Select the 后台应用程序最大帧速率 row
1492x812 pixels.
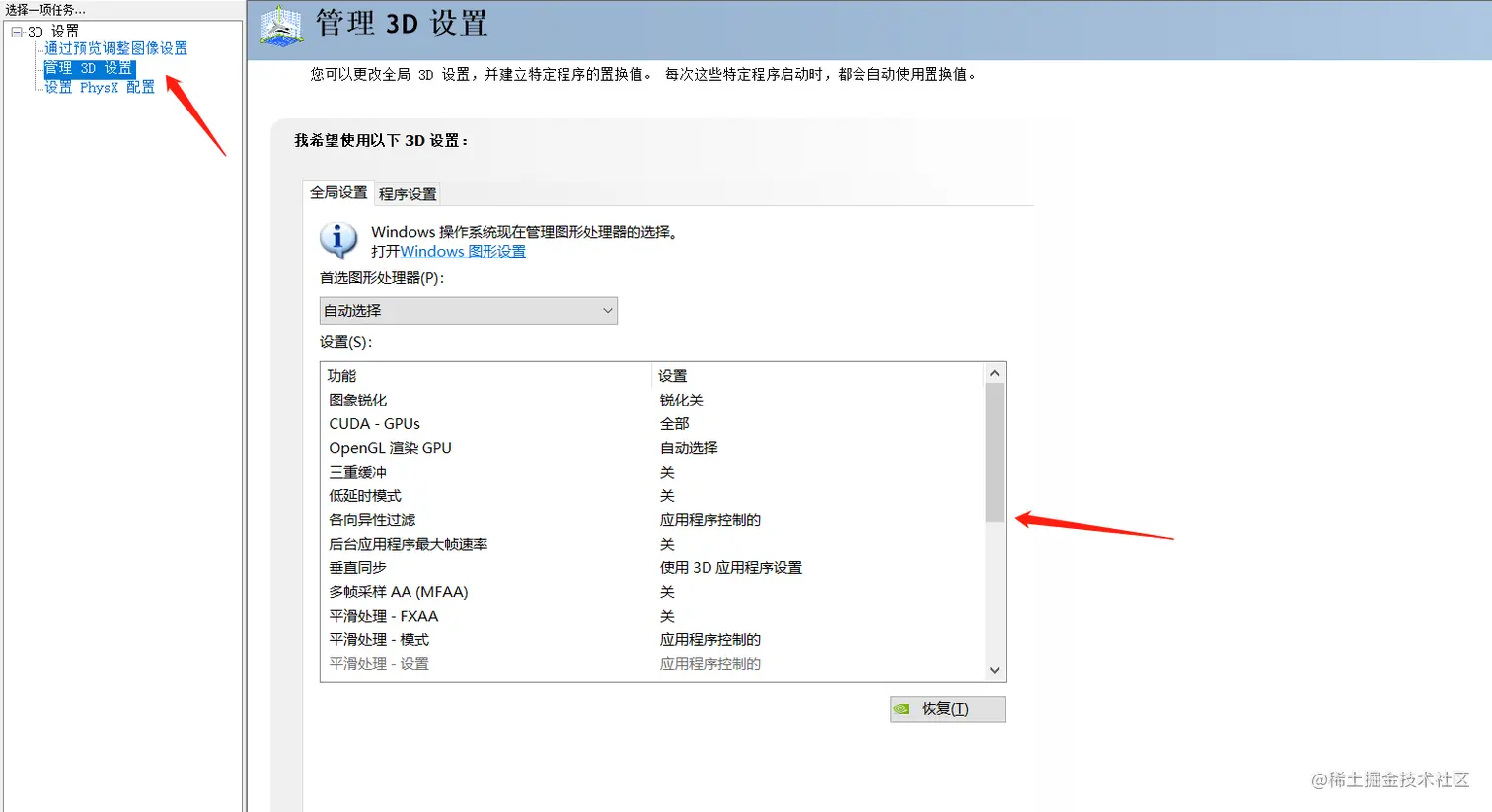click(652, 544)
